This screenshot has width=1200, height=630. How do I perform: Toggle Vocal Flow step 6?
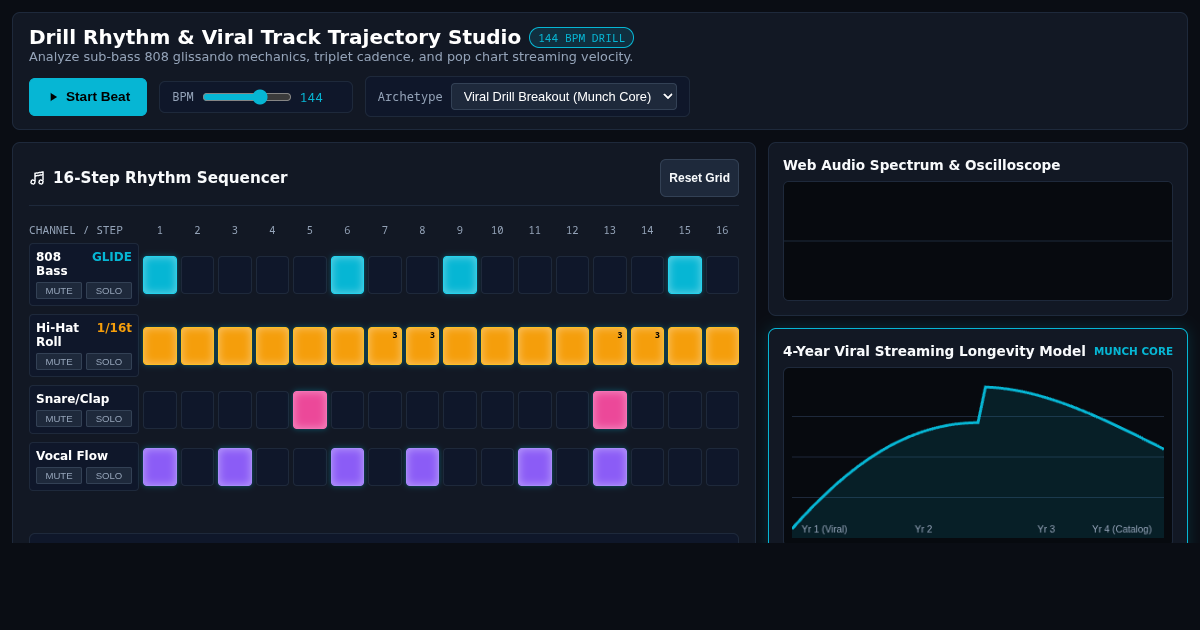point(347,467)
